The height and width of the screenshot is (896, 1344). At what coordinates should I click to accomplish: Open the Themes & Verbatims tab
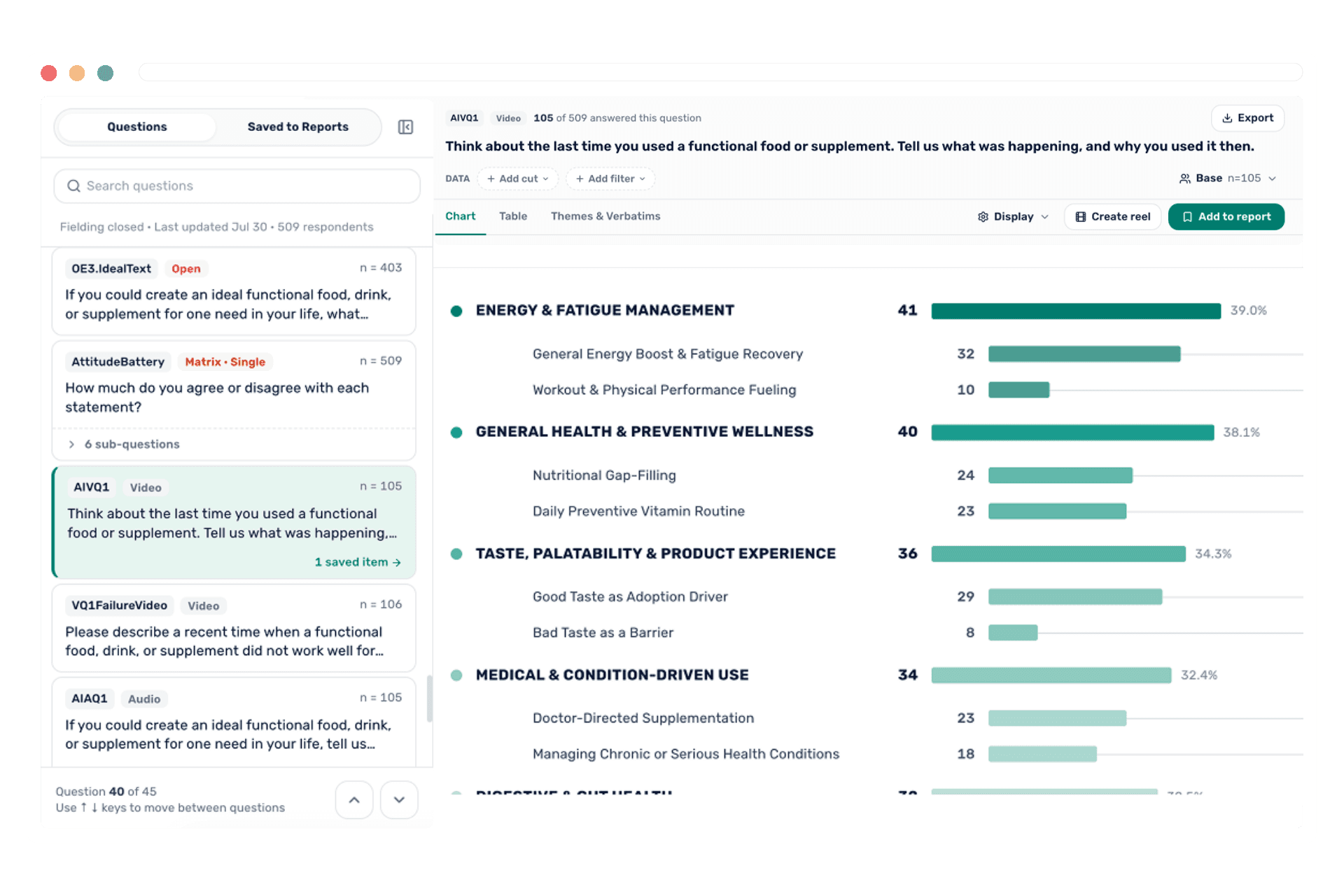pos(605,216)
